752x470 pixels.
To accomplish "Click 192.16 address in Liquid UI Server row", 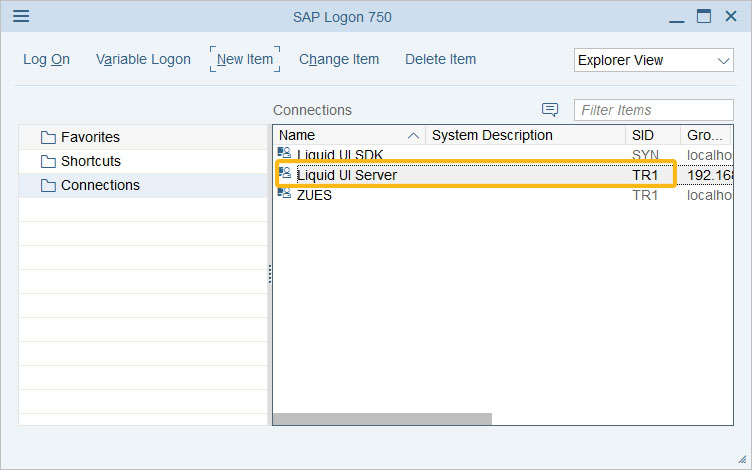I will pyautogui.click(x=710, y=175).
